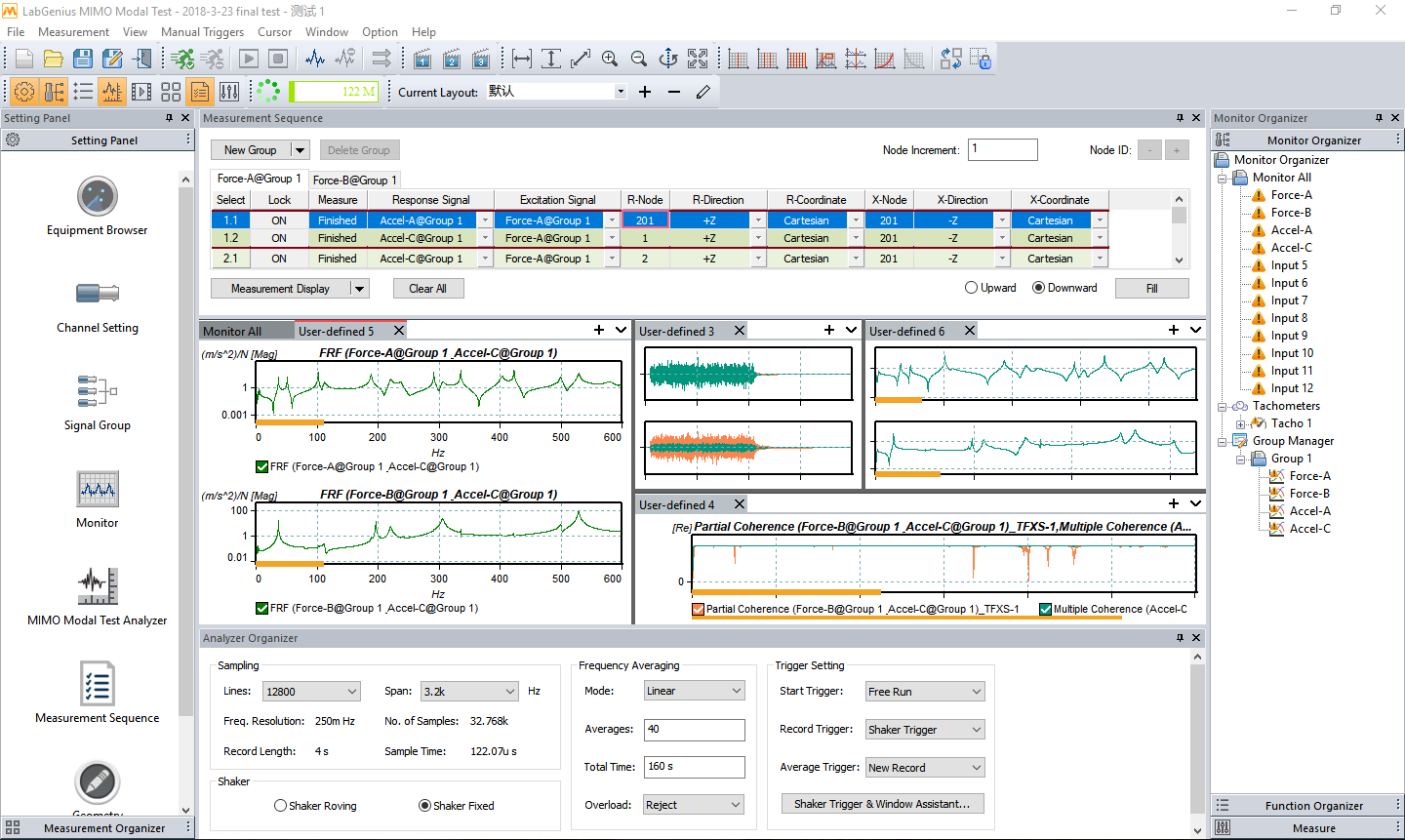Click the orange range bar under coherence plot
The width and height of the screenshot is (1405, 840).
click(786, 592)
